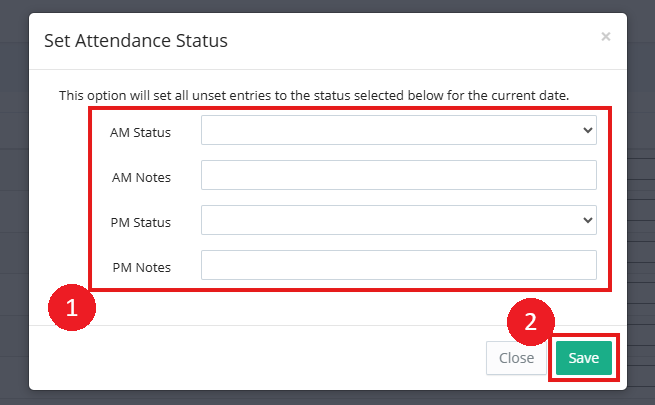The image size is (655, 405).
Task: Click the red annotation circle numbered 1
Action: (x=72, y=308)
